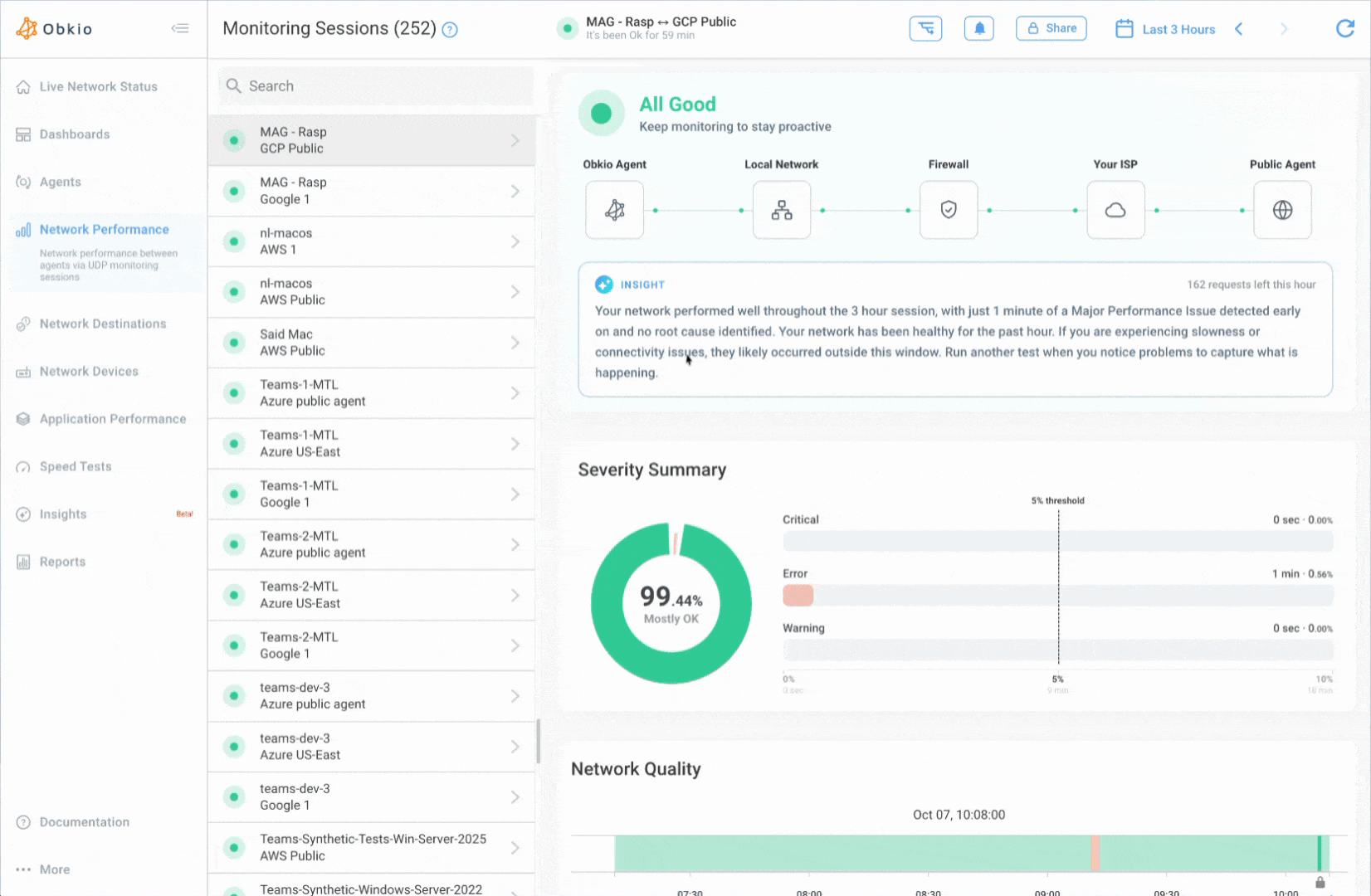Click the Local Network topology icon
This screenshot has height=896, width=1371.
[x=782, y=210]
